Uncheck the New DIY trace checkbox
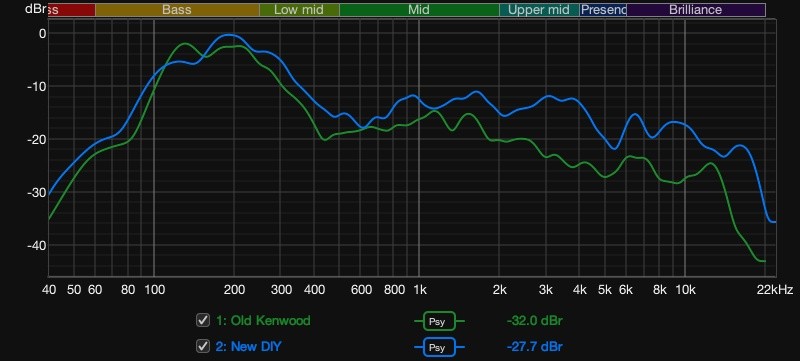The width and height of the screenshot is (800, 361). (203, 346)
